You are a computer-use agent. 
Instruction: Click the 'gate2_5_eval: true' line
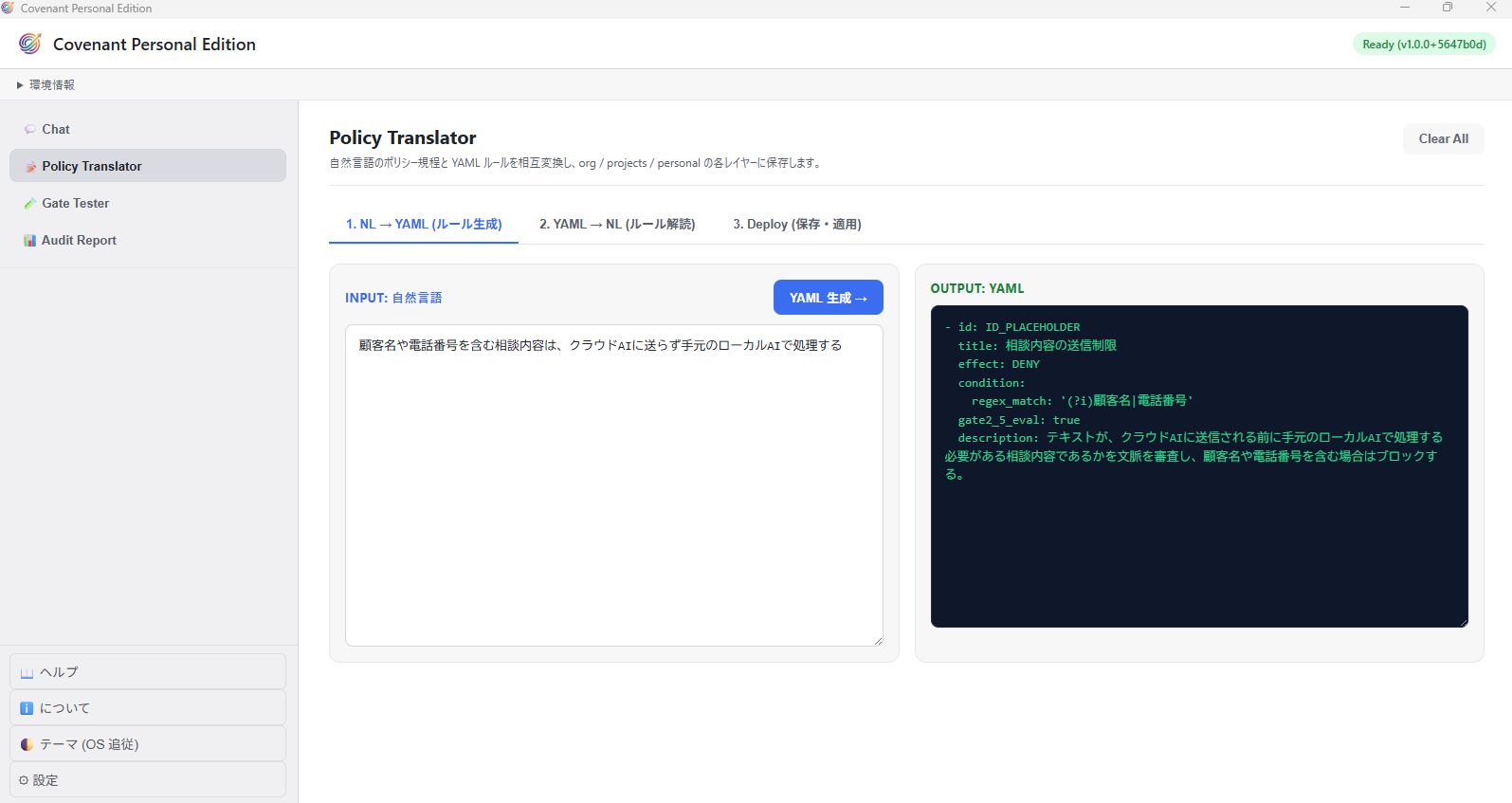[x=1019, y=420]
